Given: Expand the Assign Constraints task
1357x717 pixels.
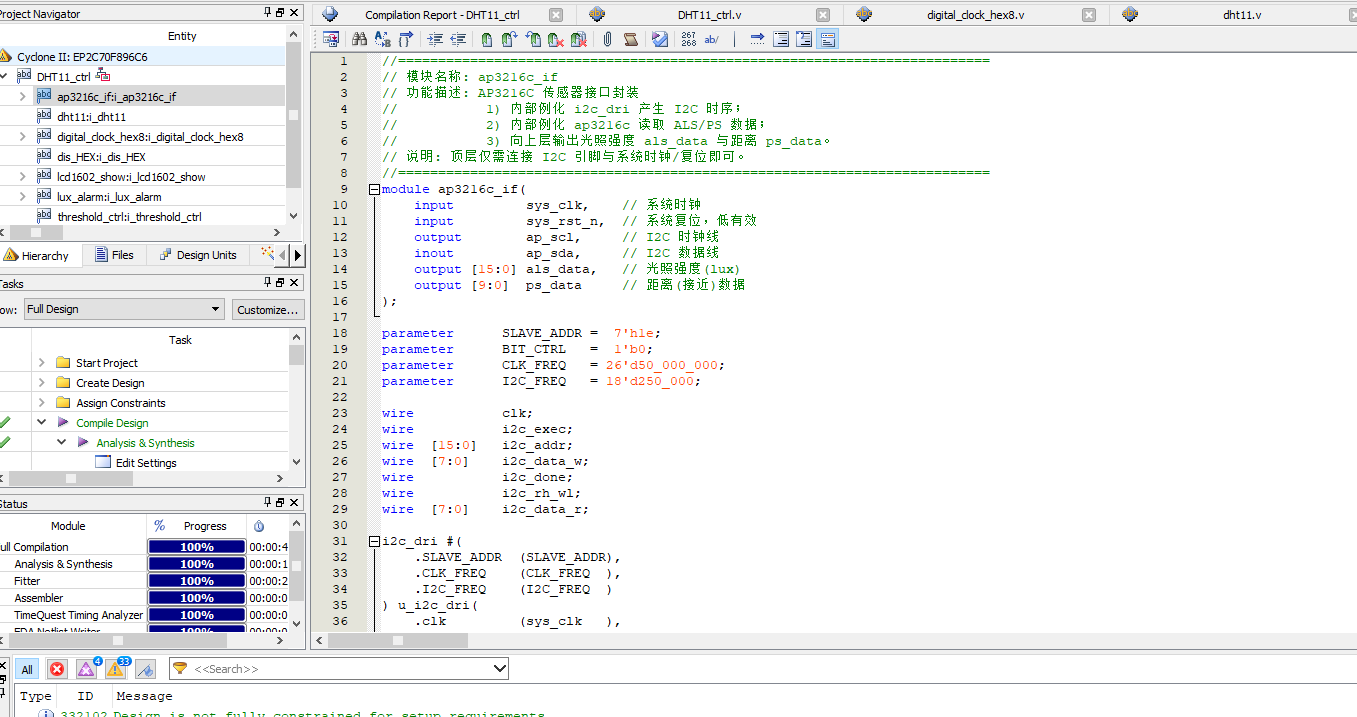Looking at the screenshot, I should coord(42,403).
